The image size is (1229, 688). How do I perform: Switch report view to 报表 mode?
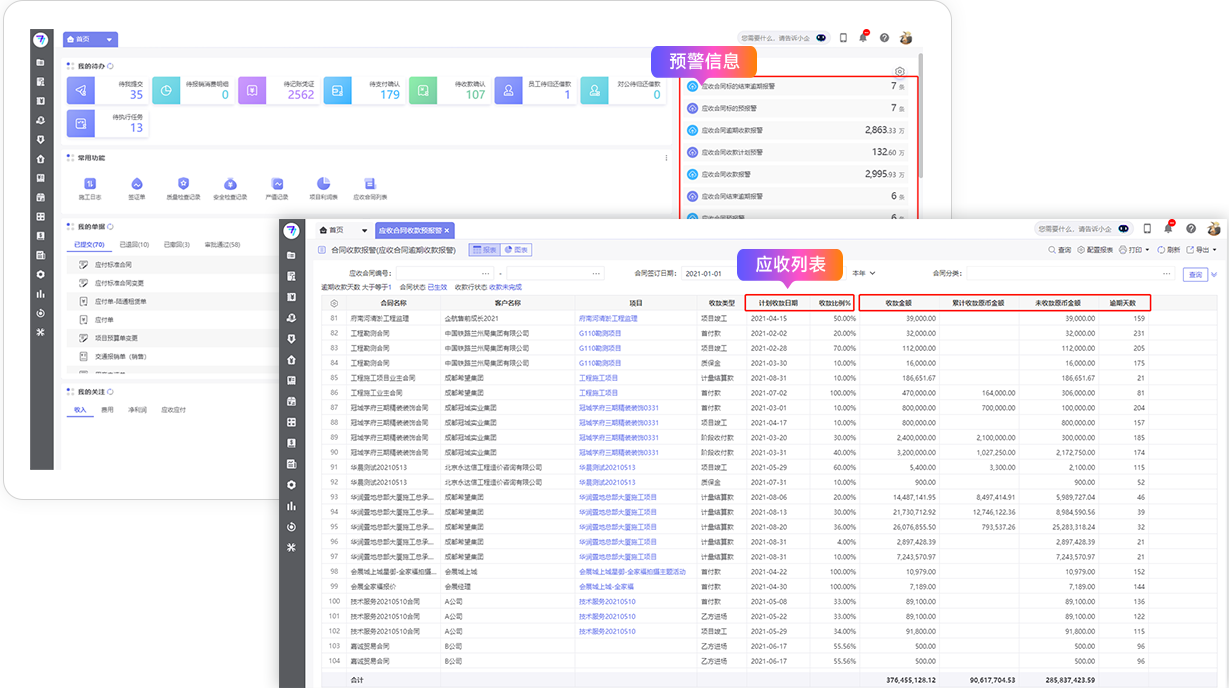coord(483,250)
